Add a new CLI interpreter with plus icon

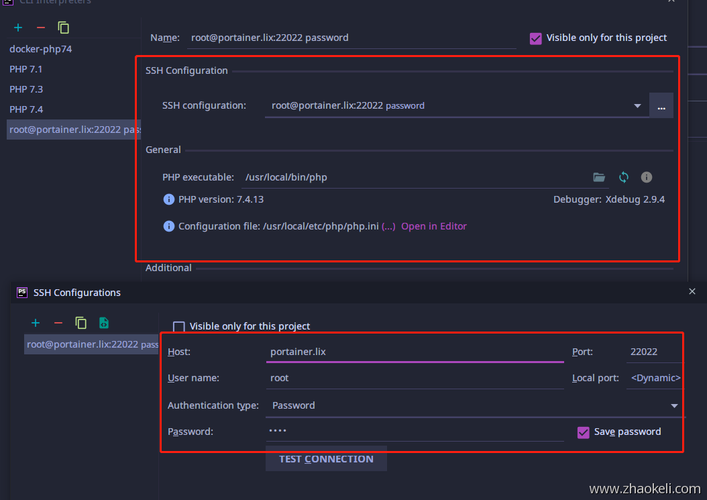click(x=18, y=28)
